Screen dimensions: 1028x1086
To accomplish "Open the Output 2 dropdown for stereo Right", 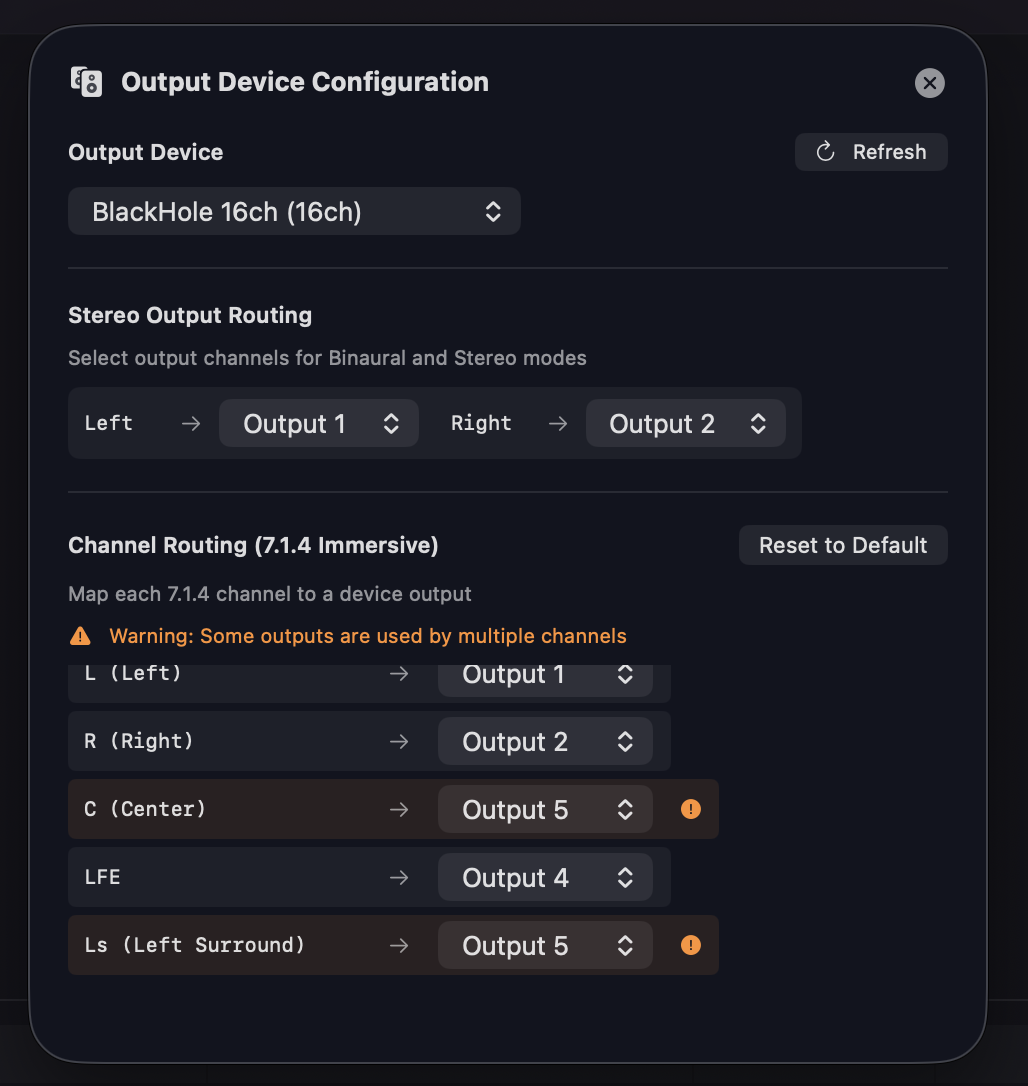I will click(x=686, y=423).
